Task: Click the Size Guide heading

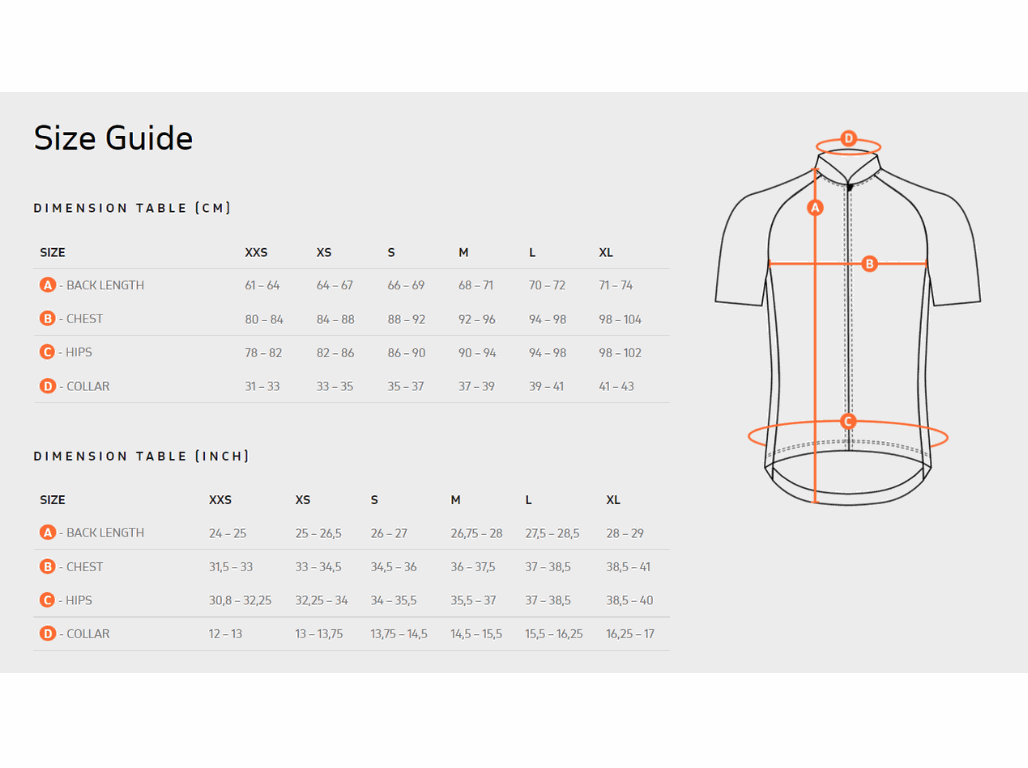Action: 113,138
